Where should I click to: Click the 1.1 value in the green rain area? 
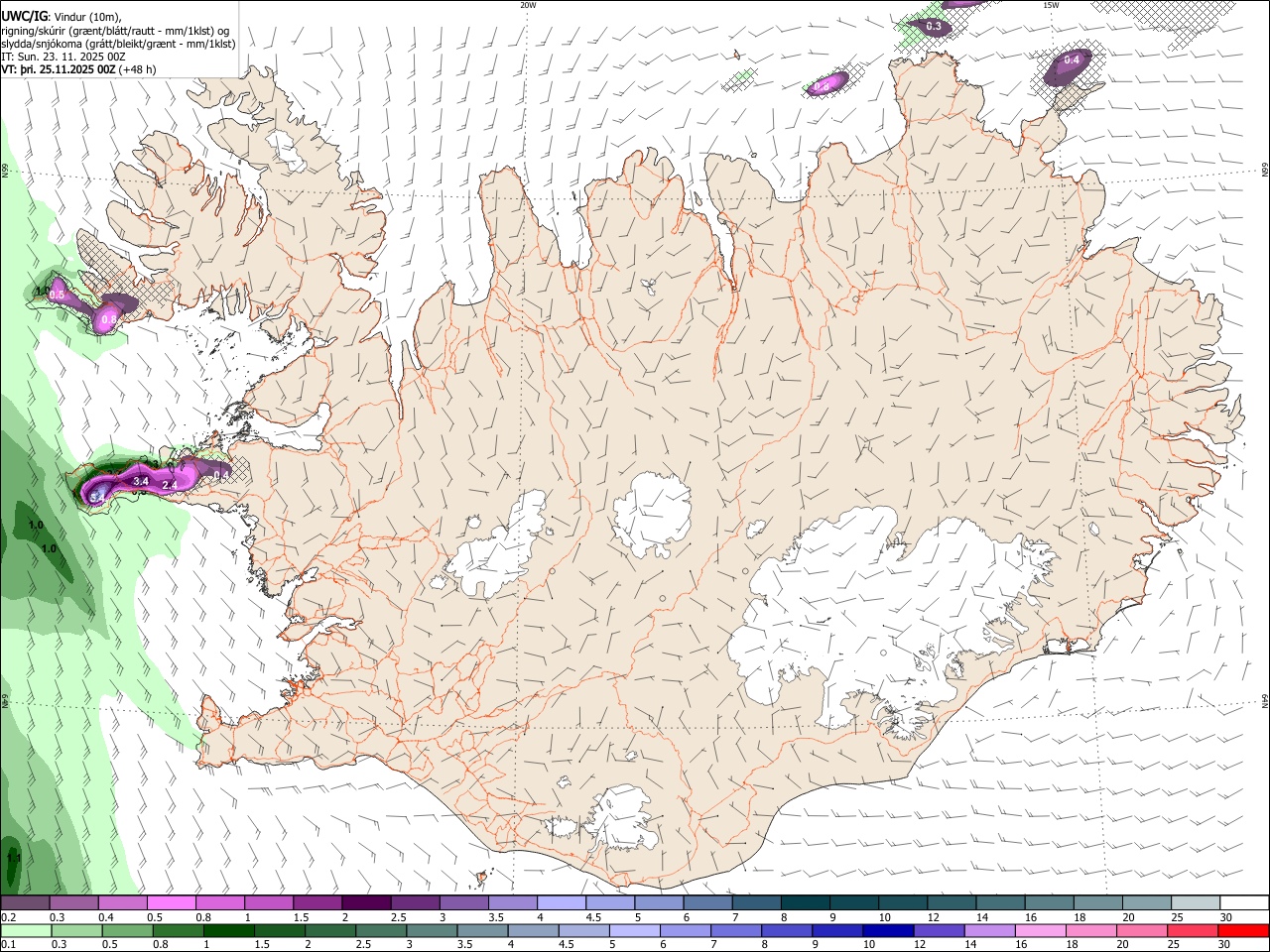tap(14, 856)
